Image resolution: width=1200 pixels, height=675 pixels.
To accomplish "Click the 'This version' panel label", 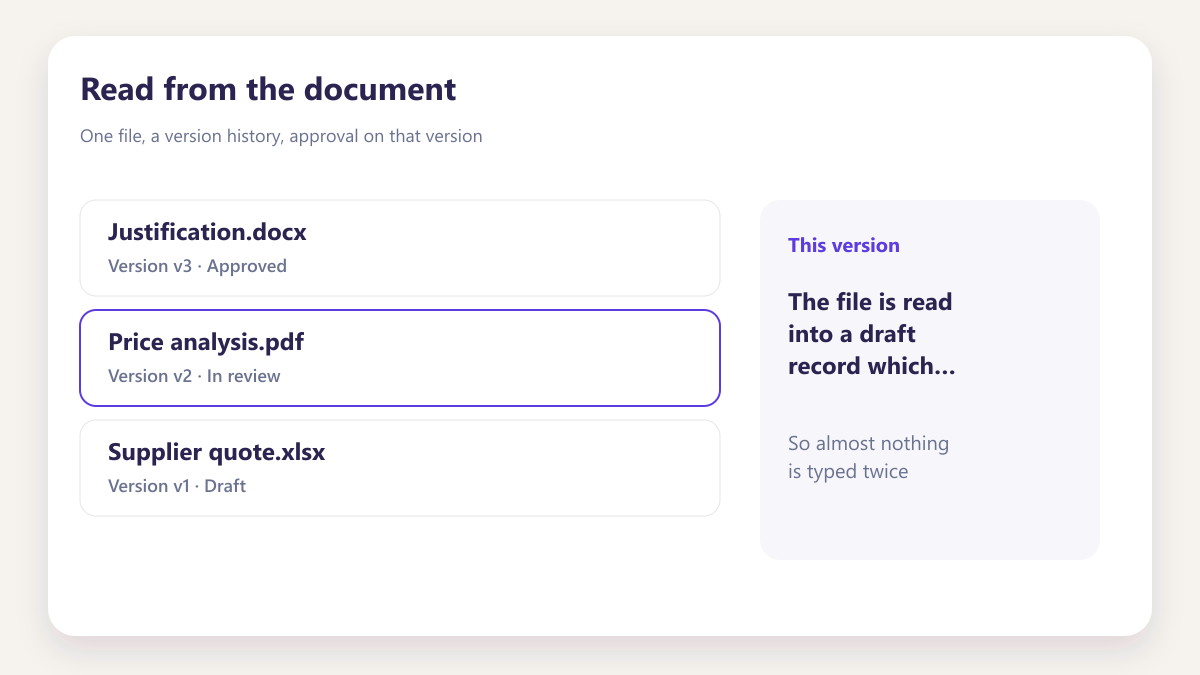I will point(844,245).
